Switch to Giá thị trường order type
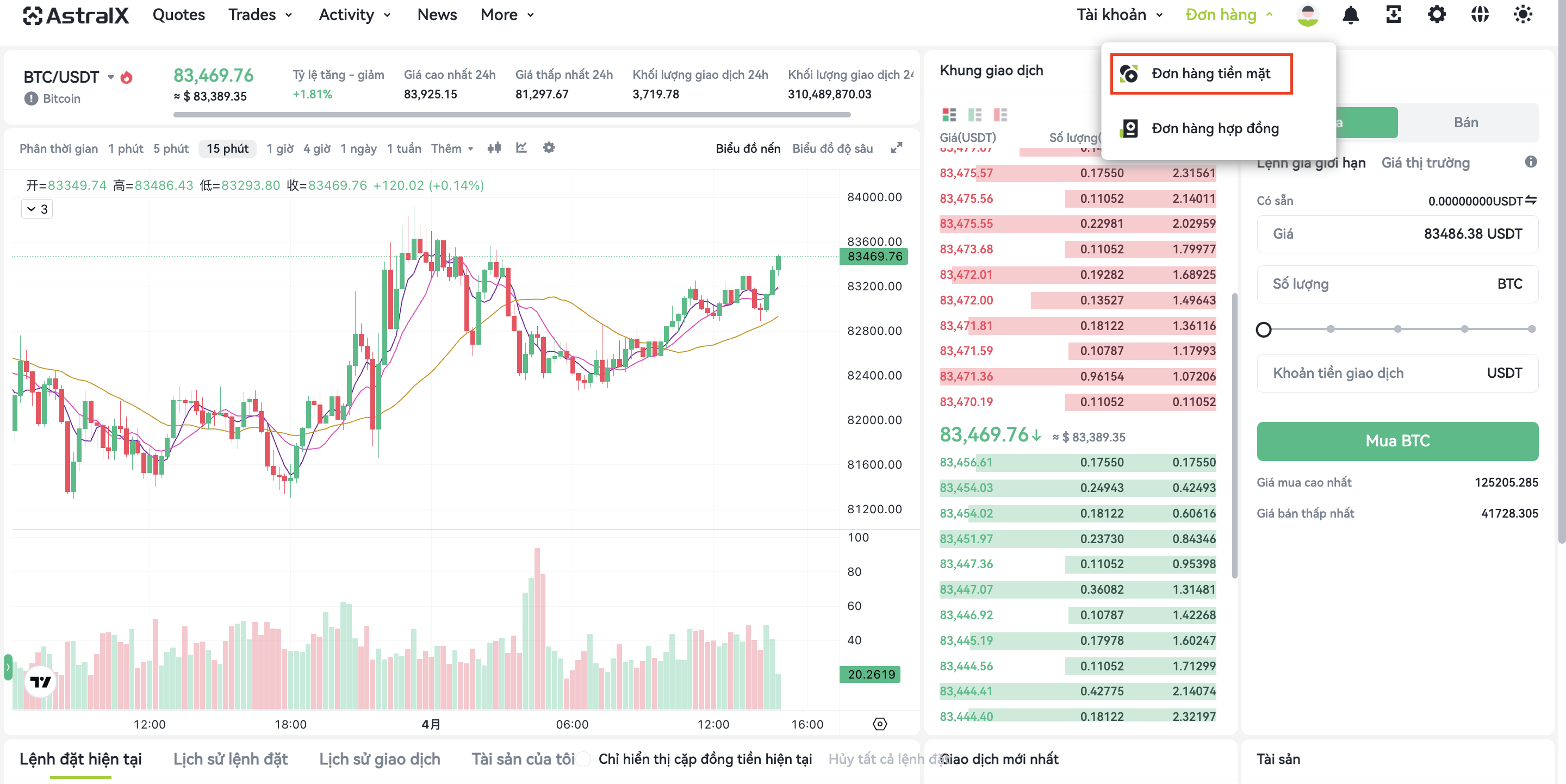 coord(1425,163)
